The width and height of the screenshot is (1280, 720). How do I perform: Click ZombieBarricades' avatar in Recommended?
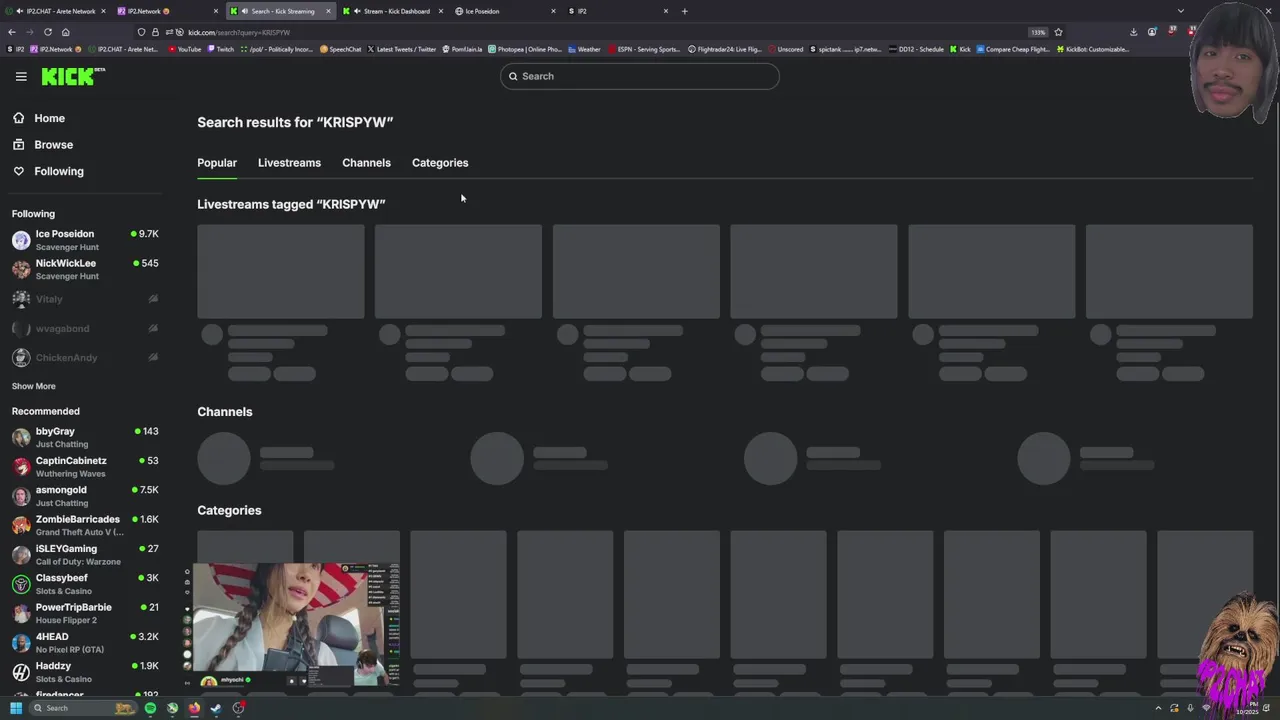click(21, 525)
